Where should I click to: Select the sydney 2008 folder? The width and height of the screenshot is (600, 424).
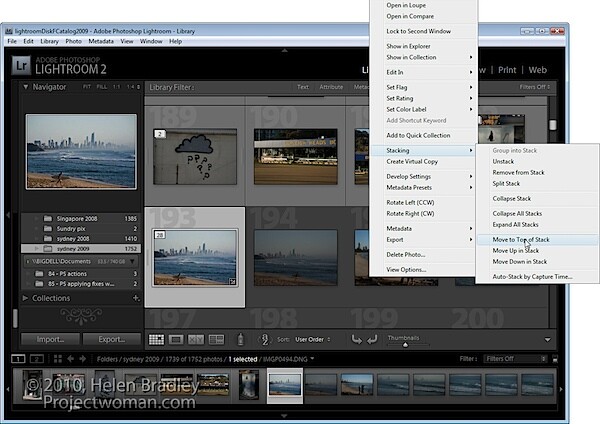point(81,238)
